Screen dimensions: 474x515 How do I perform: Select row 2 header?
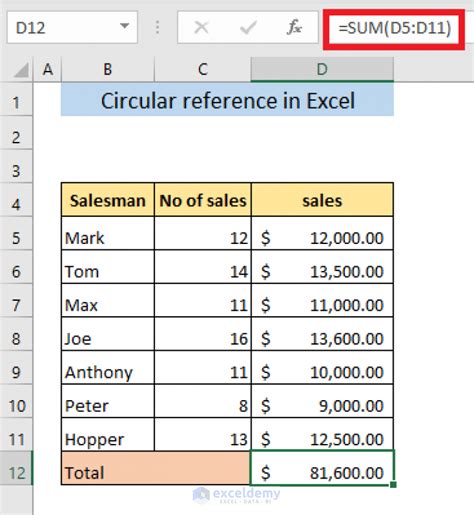tap(16, 133)
